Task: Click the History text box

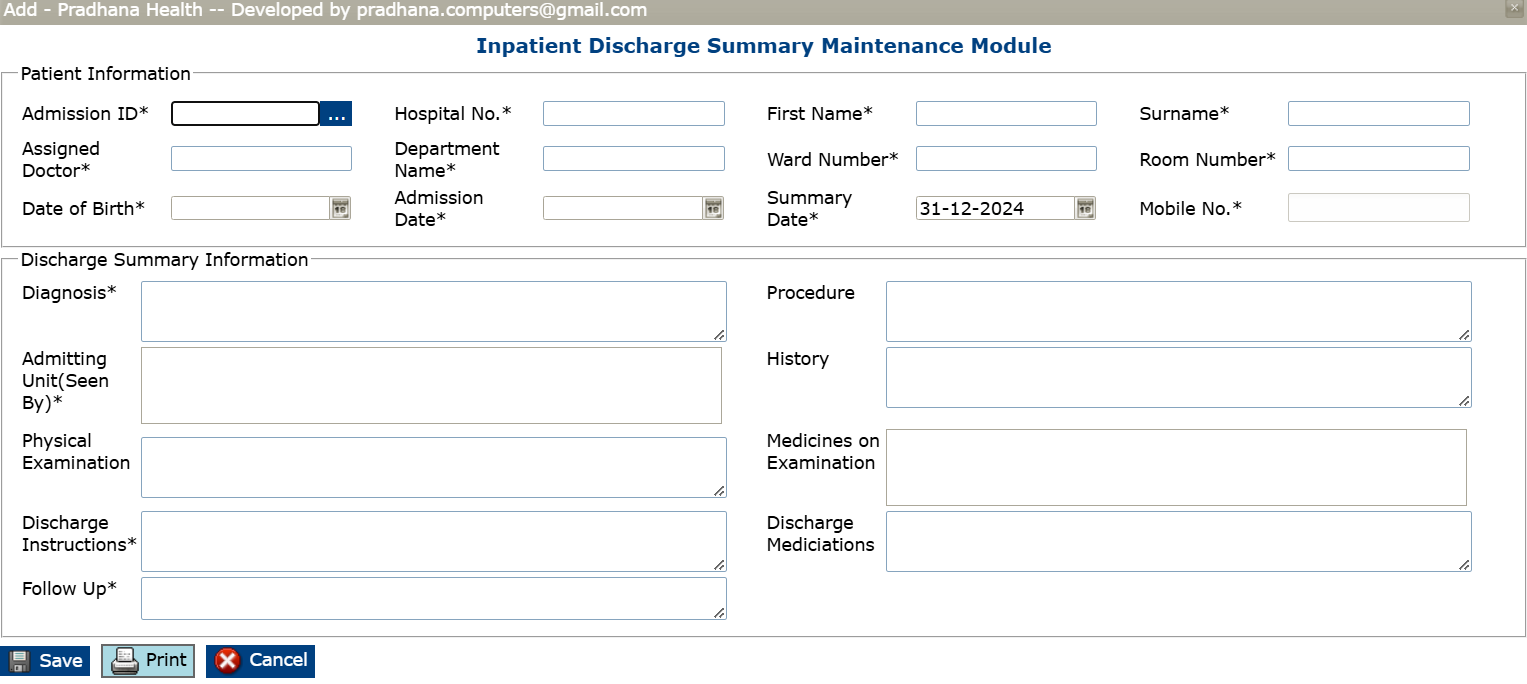Action: (1178, 377)
